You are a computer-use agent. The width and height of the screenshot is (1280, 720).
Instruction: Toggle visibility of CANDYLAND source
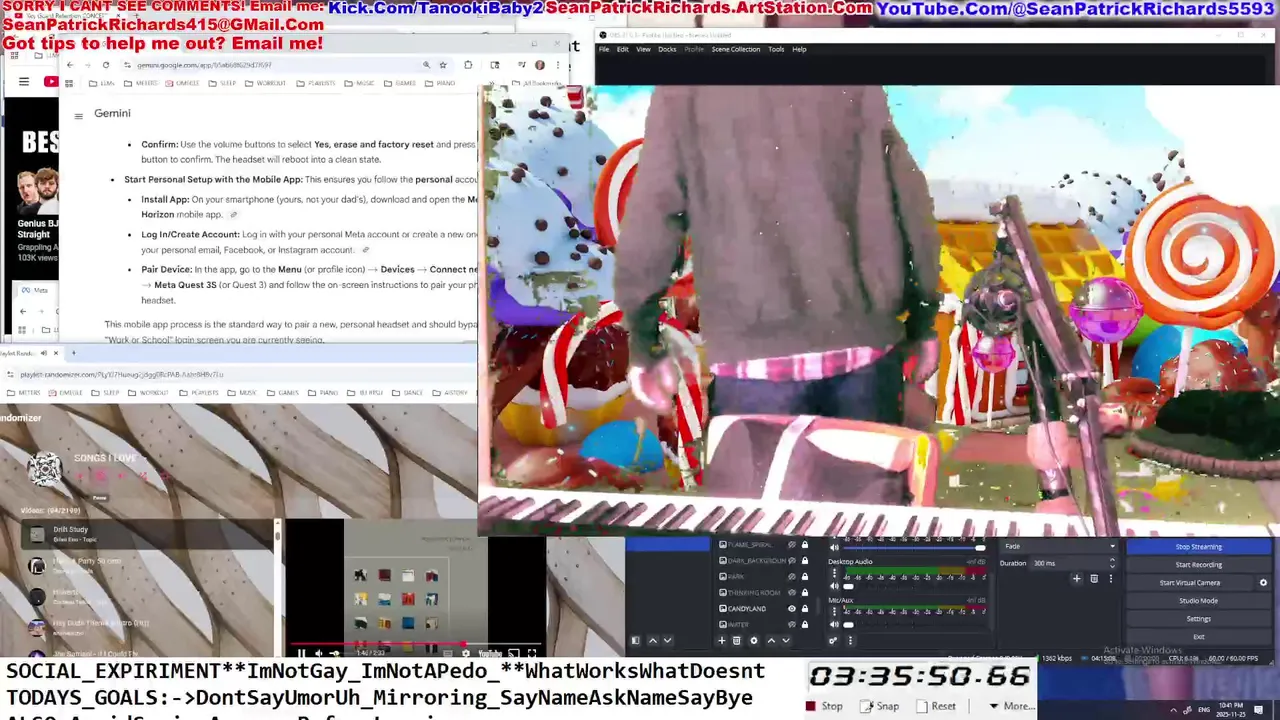[792, 608]
